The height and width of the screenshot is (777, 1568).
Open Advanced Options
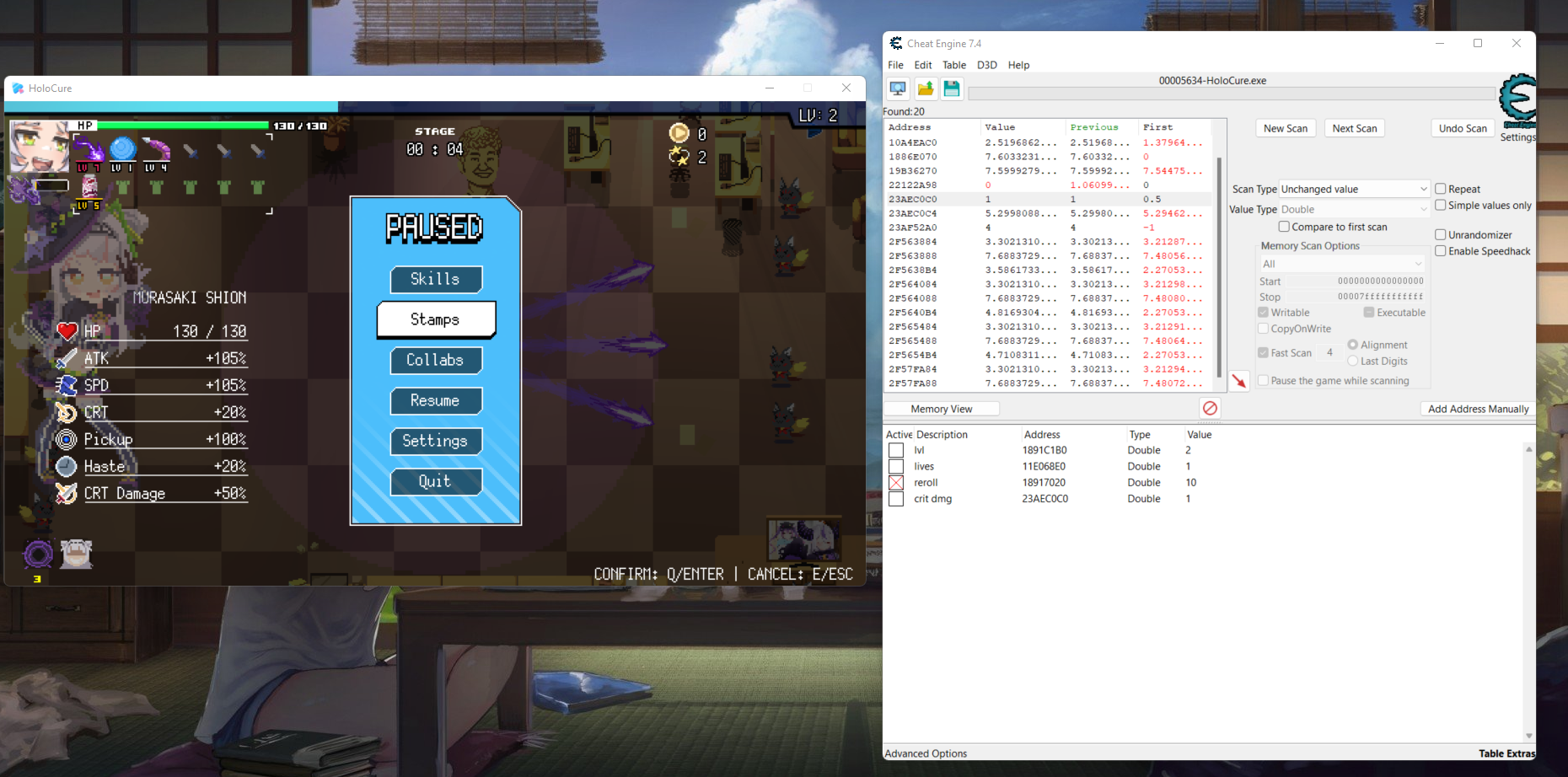[925, 753]
